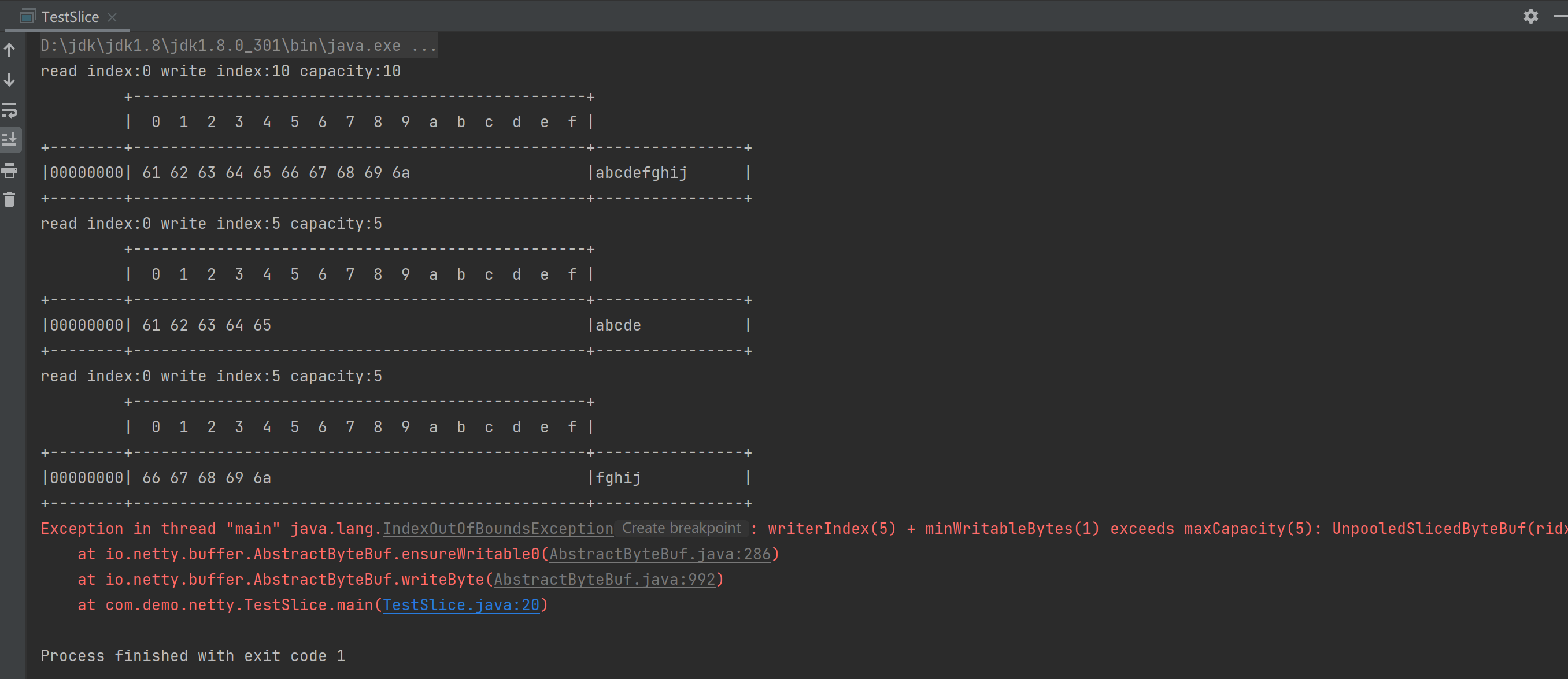Toggle soft-wrap for console output

tap(10, 110)
